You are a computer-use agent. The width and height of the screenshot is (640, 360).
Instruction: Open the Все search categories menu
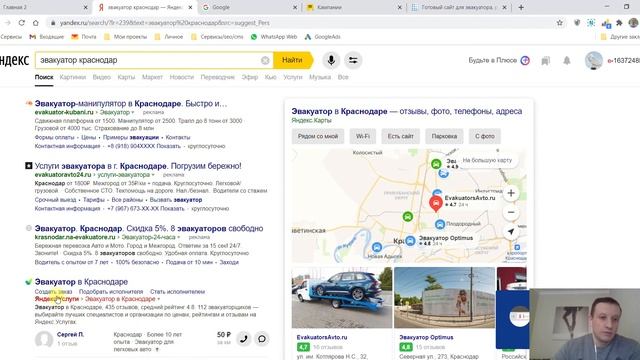pos(343,77)
